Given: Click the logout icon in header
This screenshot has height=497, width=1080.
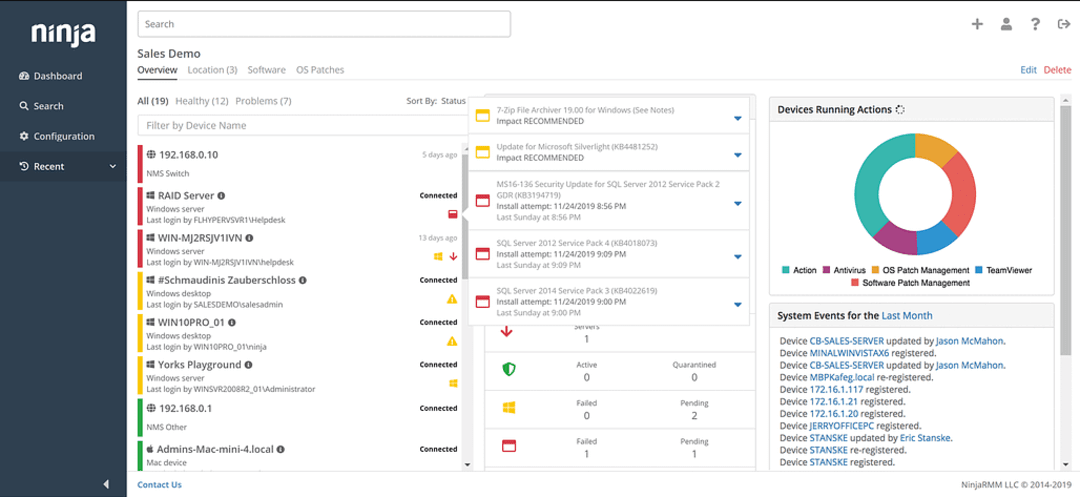Looking at the screenshot, I should [1063, 24].
